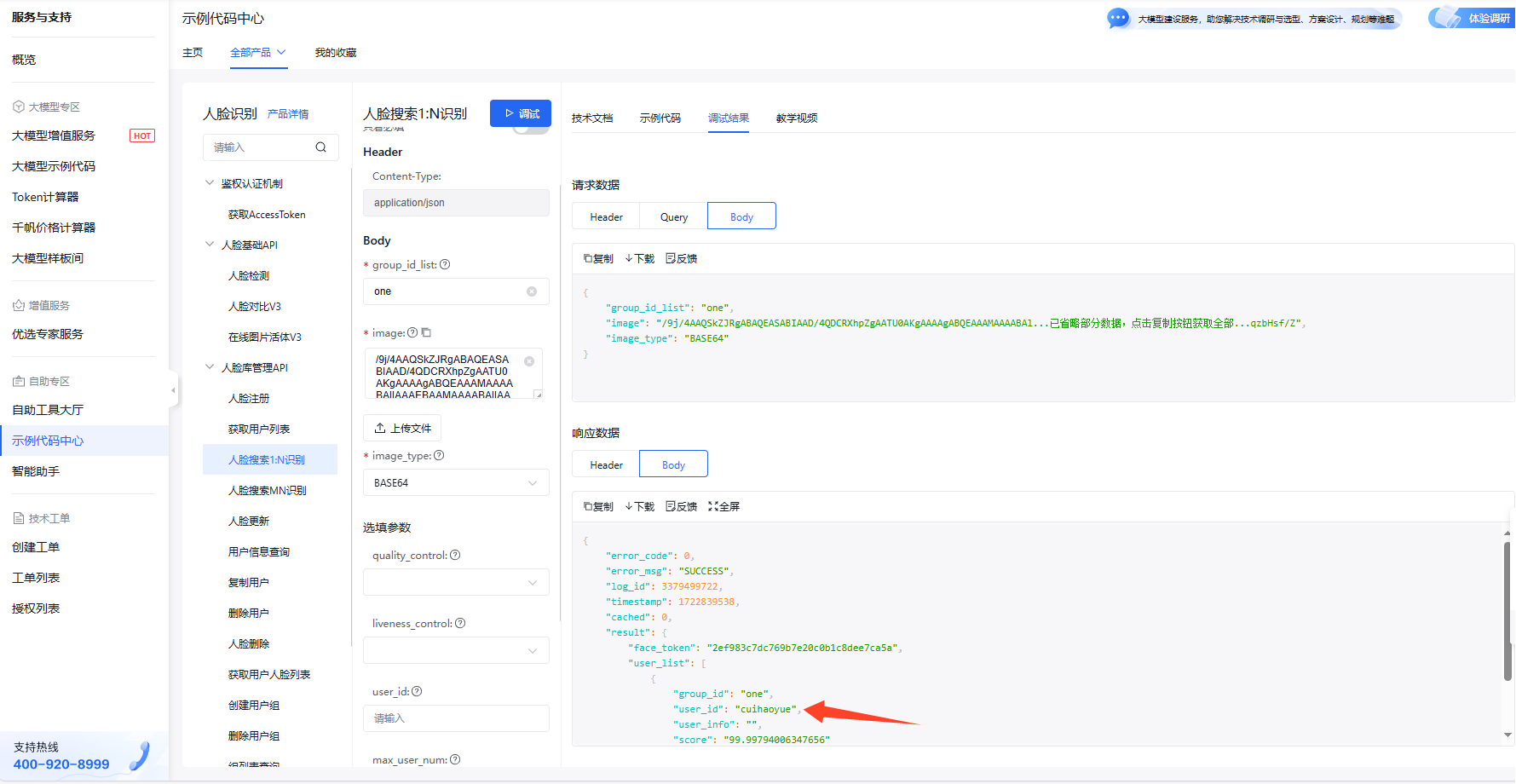Image resolution: width=1516 pixels, height=784 pixels.
Task: Switch to the 我的收藏 tab
Action: pos(336,53)
